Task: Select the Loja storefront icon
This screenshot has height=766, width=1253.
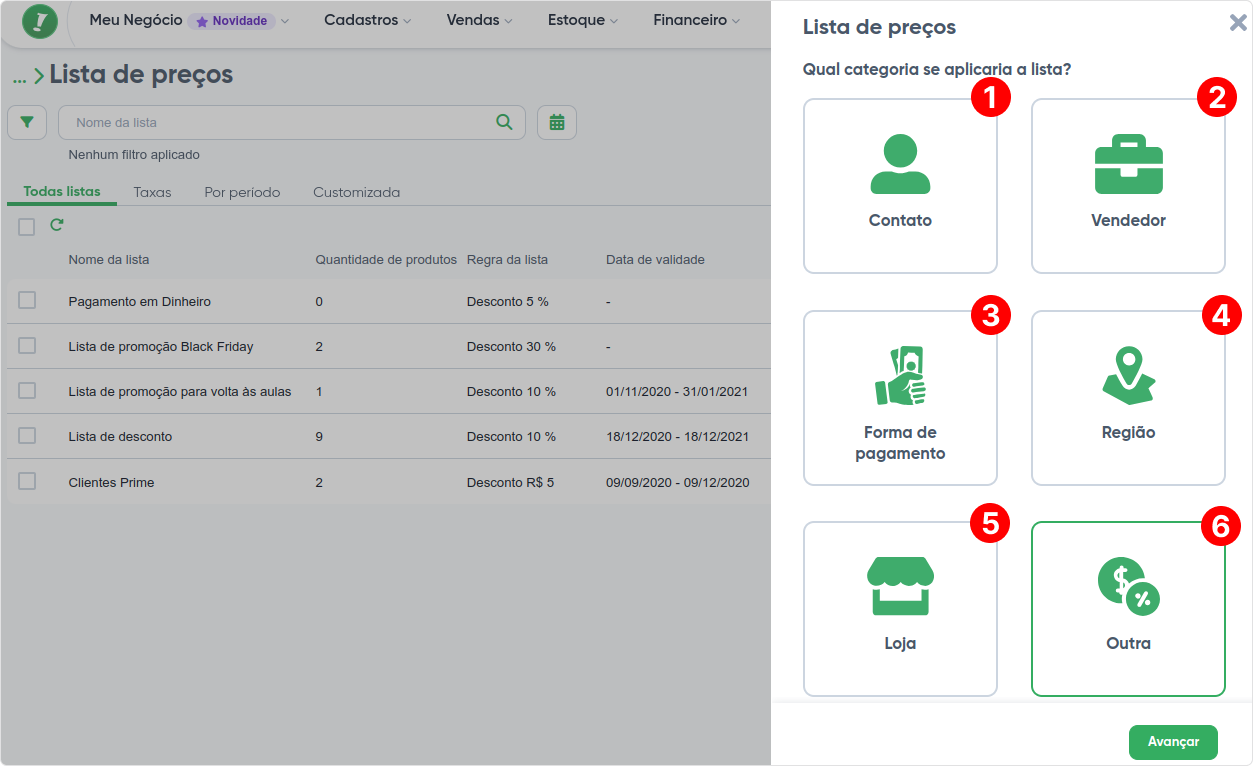Action: [x=900, y=586]
